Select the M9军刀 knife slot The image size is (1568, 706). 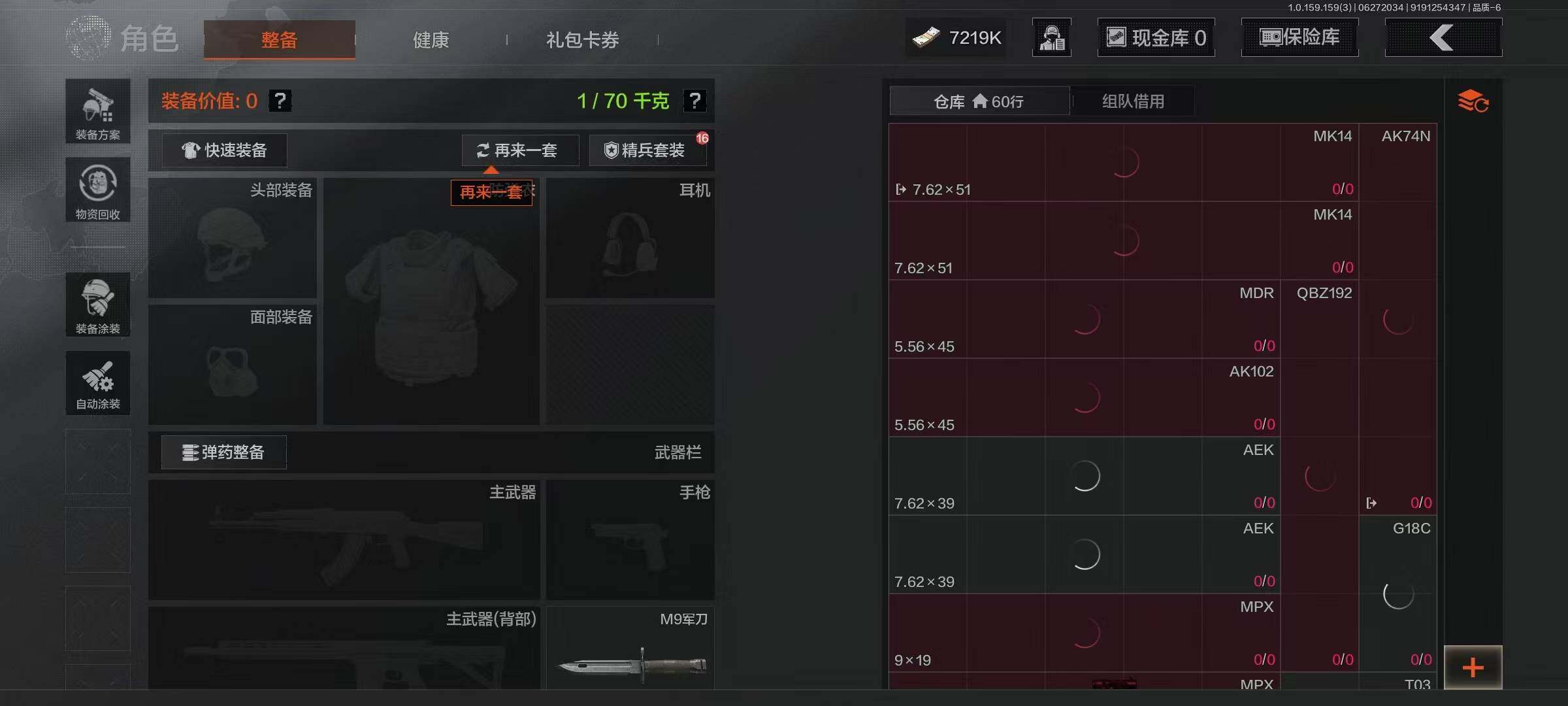click(x=630, y=648)
